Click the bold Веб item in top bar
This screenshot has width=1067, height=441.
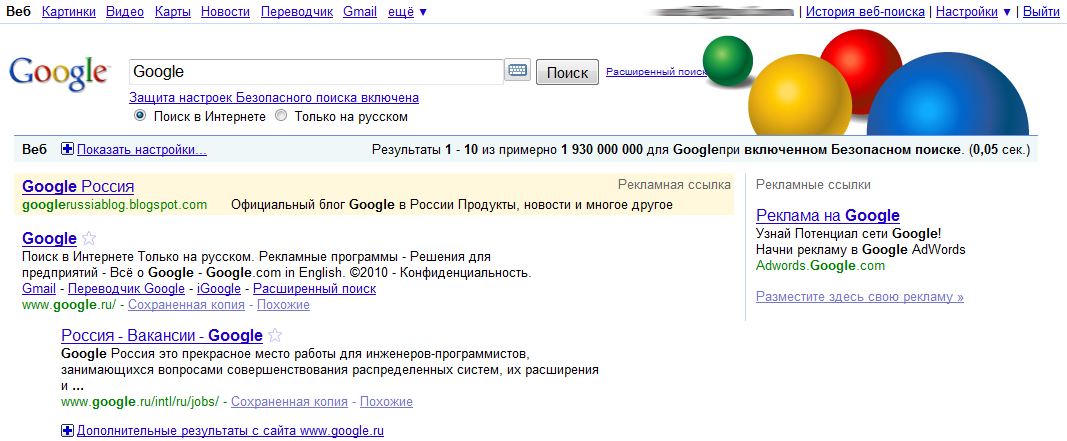(18, 12)
